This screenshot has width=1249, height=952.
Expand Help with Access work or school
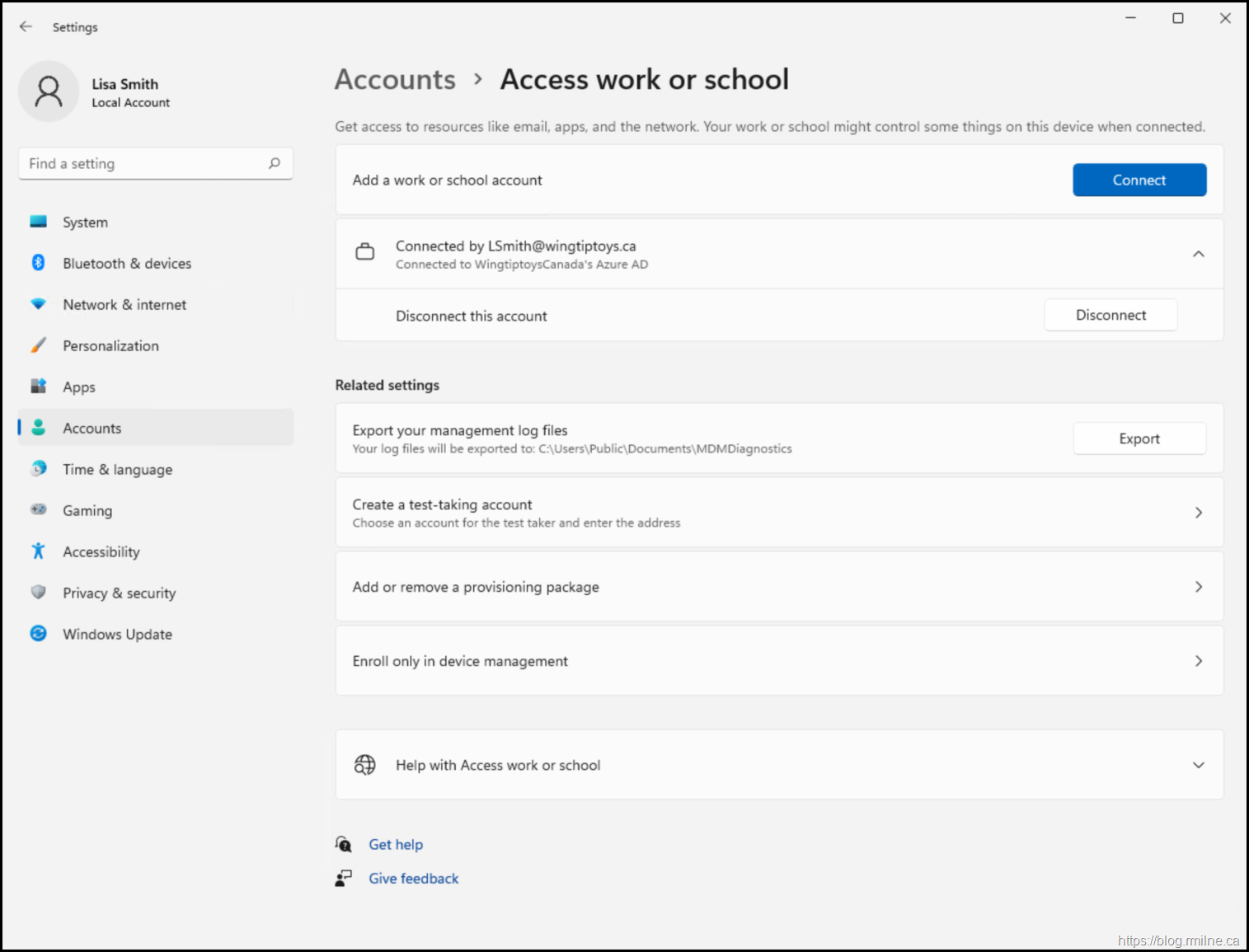point(1198,765)
